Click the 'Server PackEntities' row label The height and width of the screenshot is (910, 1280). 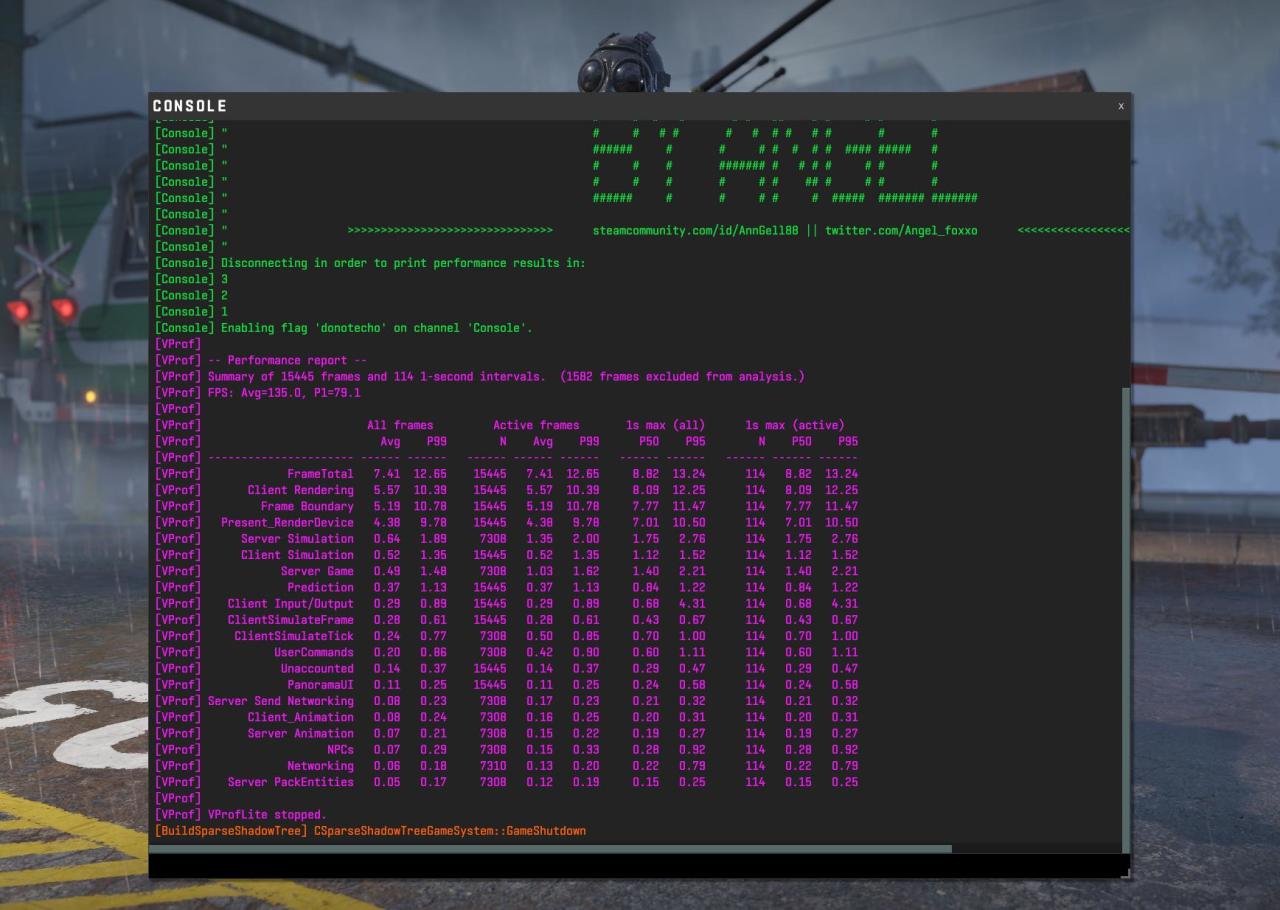291,782
